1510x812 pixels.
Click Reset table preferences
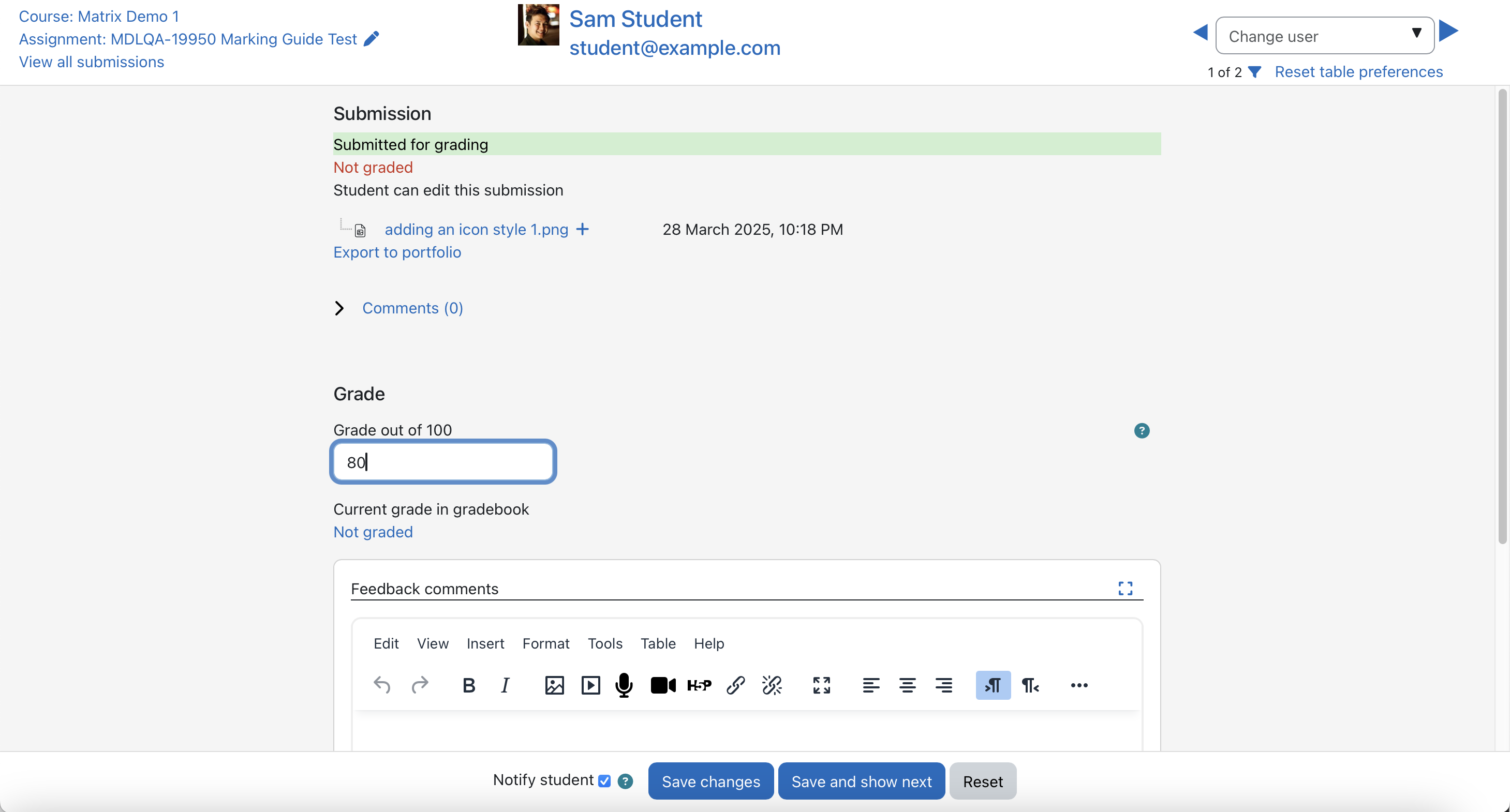pyautogui.click(x=1359, y=71)
